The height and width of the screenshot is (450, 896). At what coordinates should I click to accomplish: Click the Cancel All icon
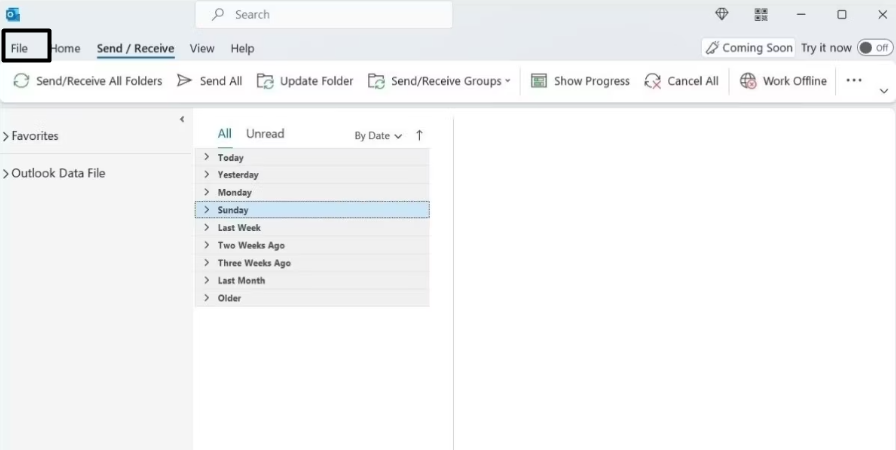pyautogui.click(x=653, y=81)
